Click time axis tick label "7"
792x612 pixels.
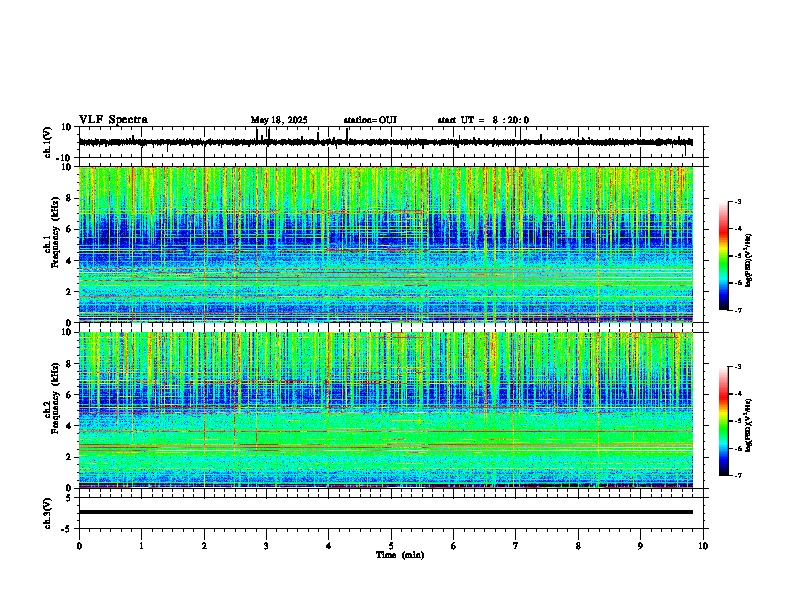(516, 546)
